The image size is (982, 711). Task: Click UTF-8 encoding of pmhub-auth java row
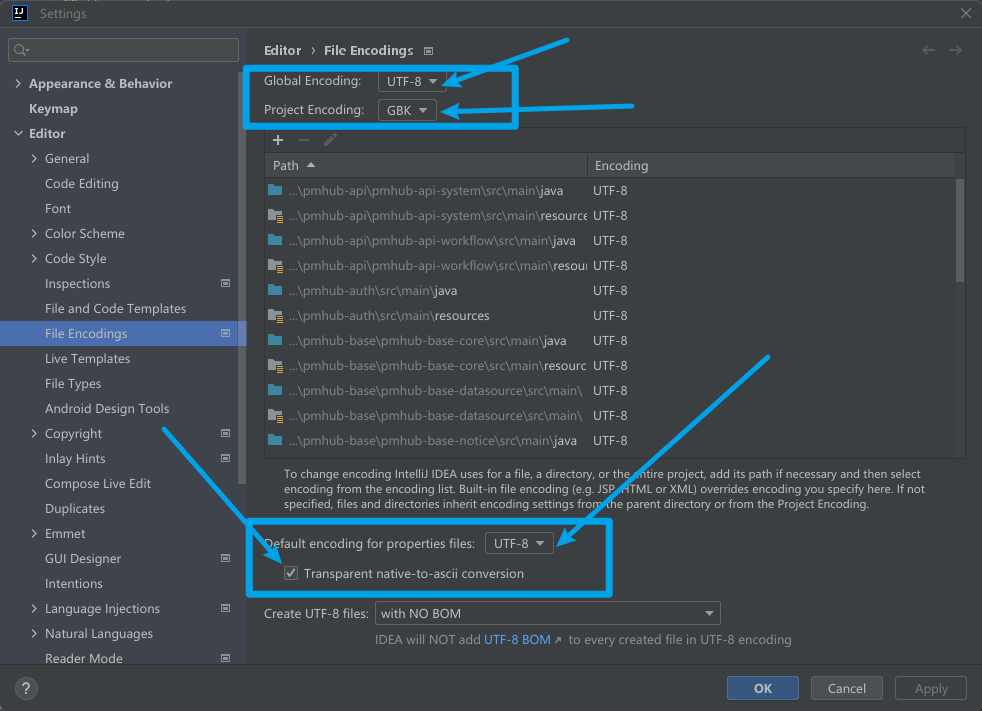pyautogui.click(x=610, y=291)
